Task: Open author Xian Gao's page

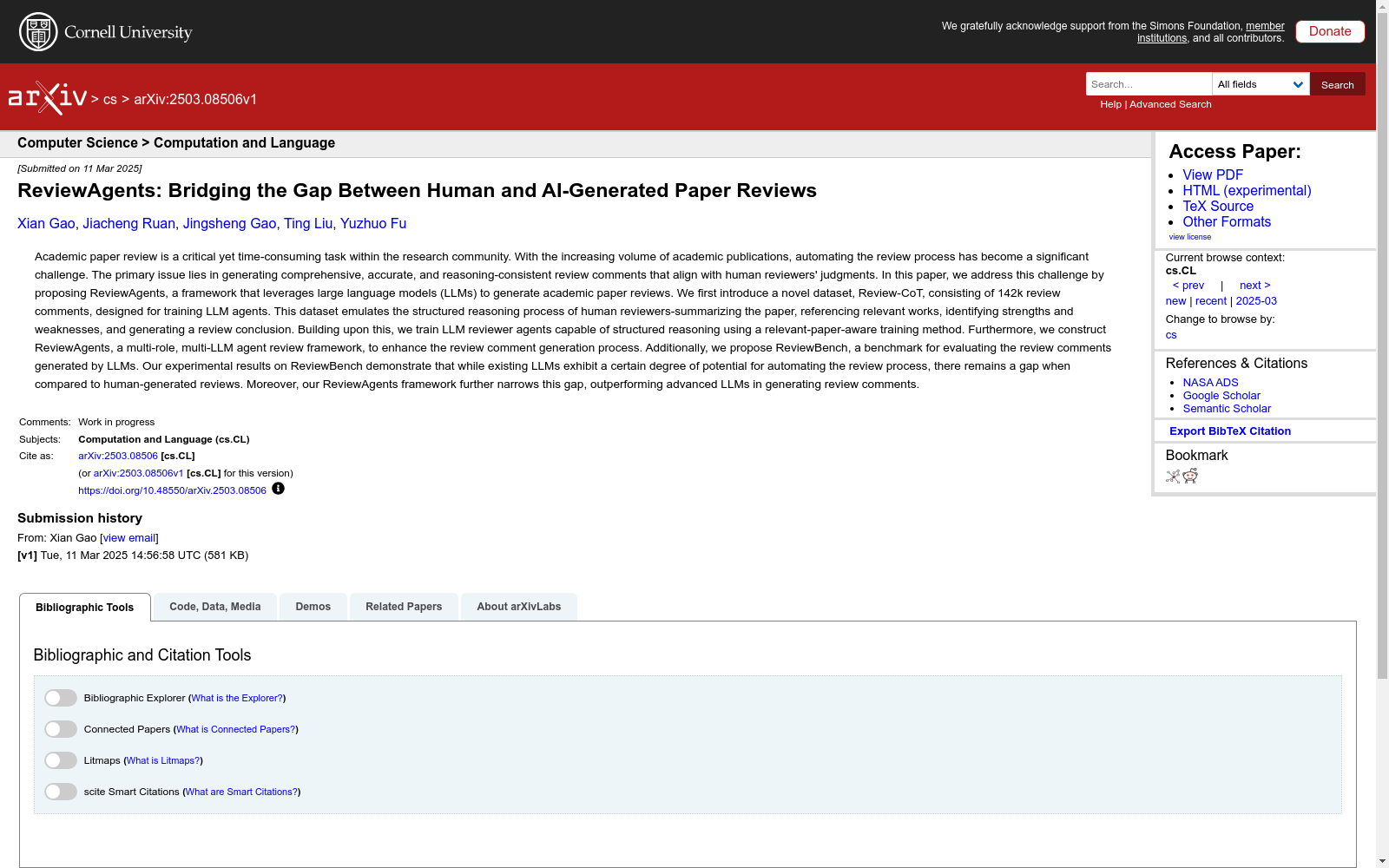Action: (46, 223)
